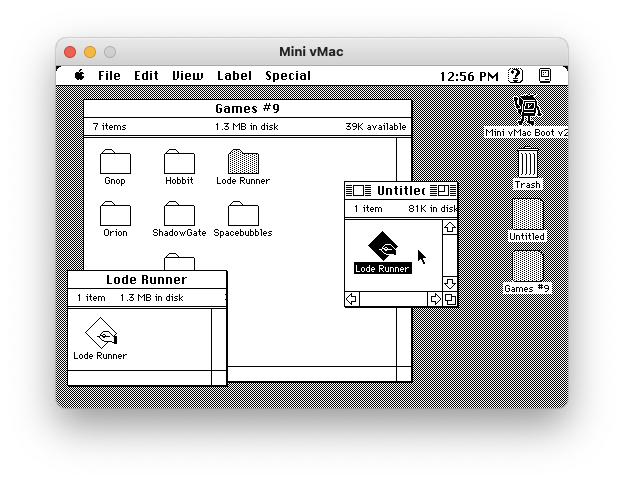Open the Special menu

click(x=288, y=76)
